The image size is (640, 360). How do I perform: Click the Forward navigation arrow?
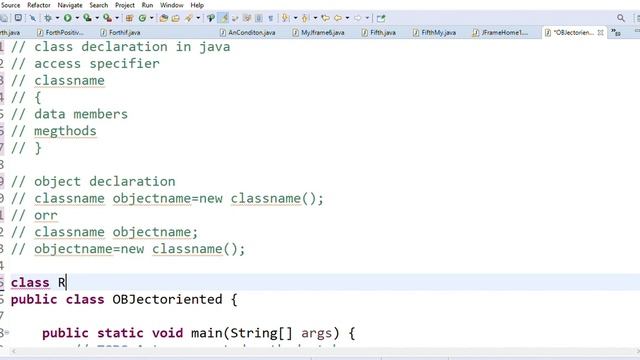(x=358, y=18)
